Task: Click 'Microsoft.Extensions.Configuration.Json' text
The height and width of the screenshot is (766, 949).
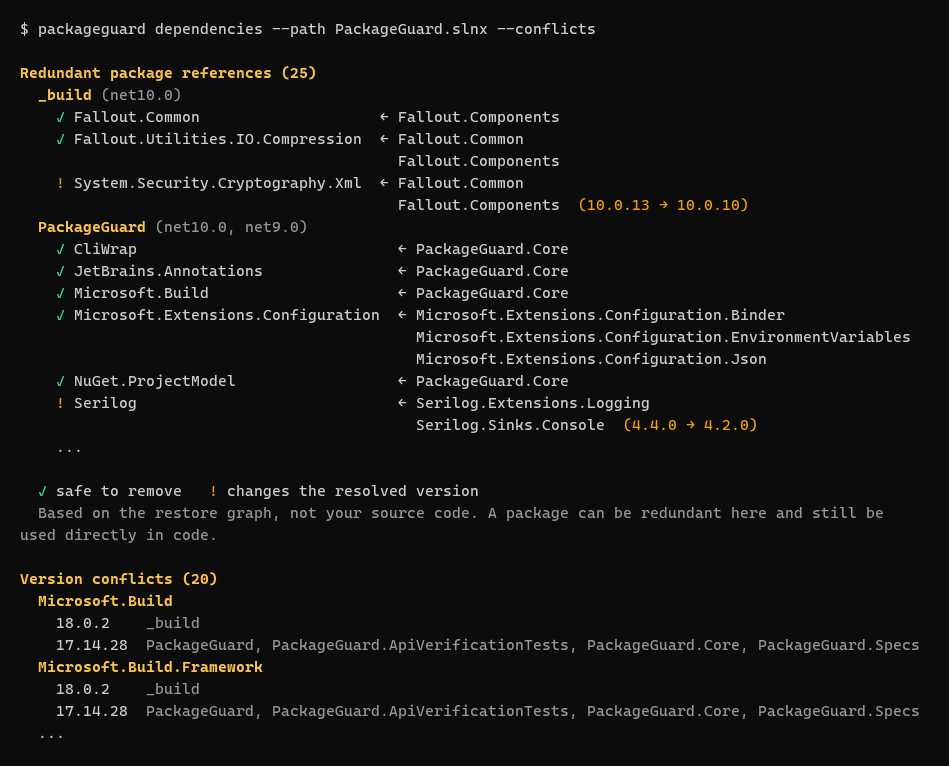Action: pyautogui.click(x=591, y=359)
